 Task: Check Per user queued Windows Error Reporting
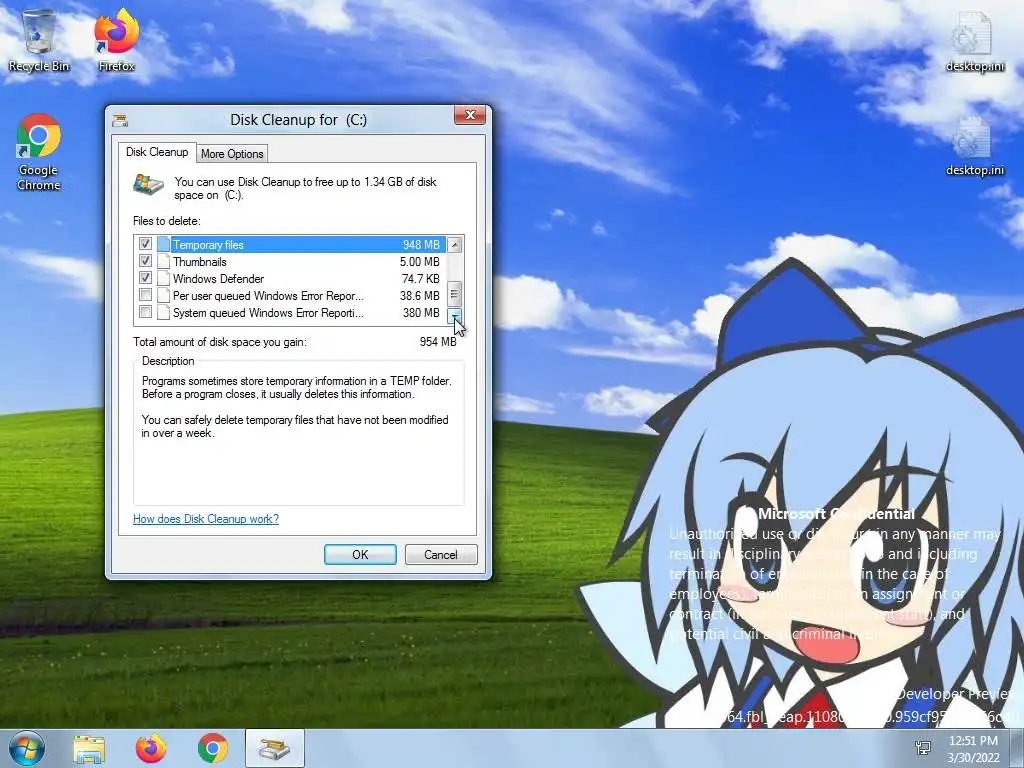[x=145, y=295]
